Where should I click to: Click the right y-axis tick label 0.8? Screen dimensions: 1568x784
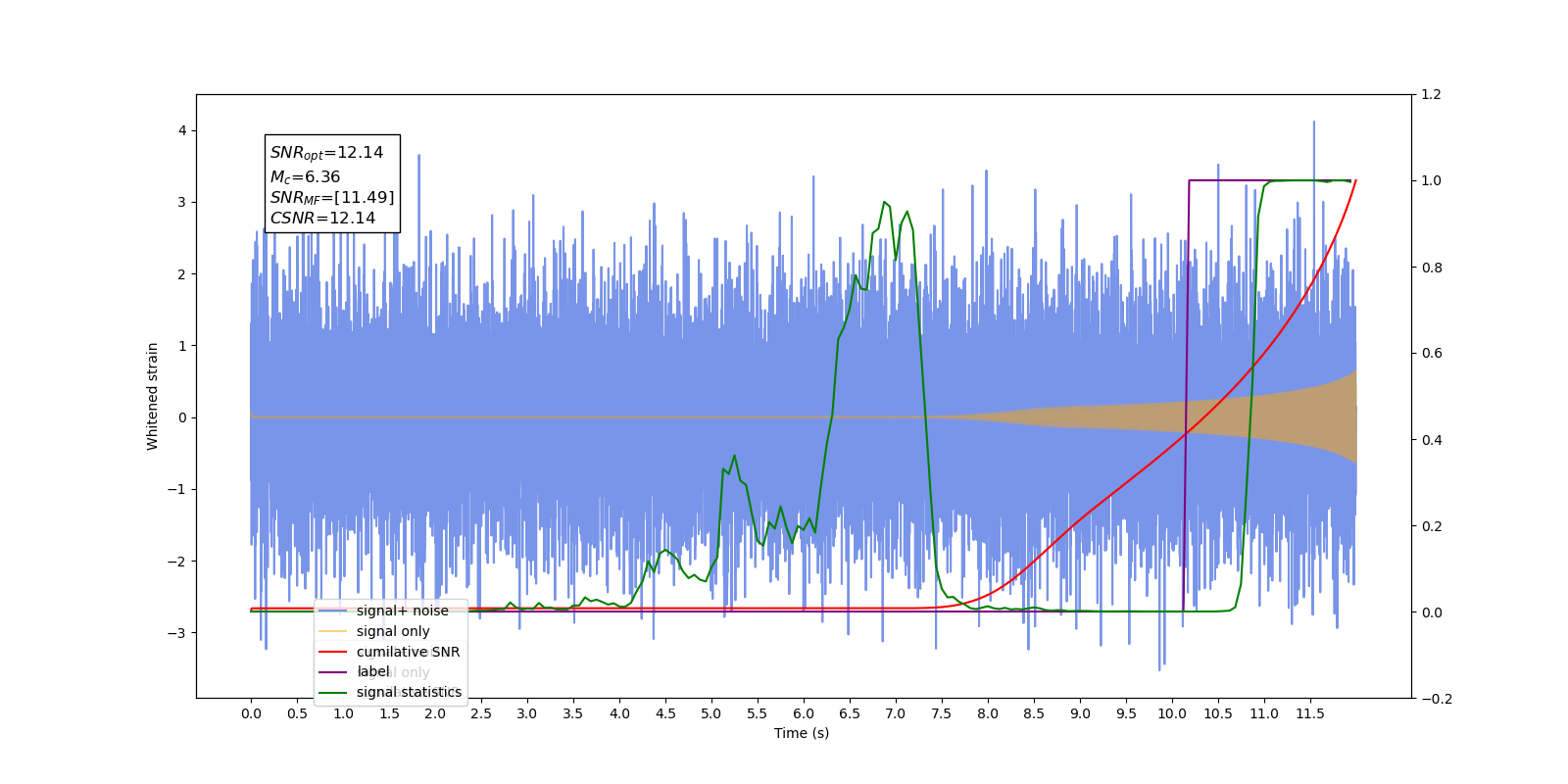1431,268
